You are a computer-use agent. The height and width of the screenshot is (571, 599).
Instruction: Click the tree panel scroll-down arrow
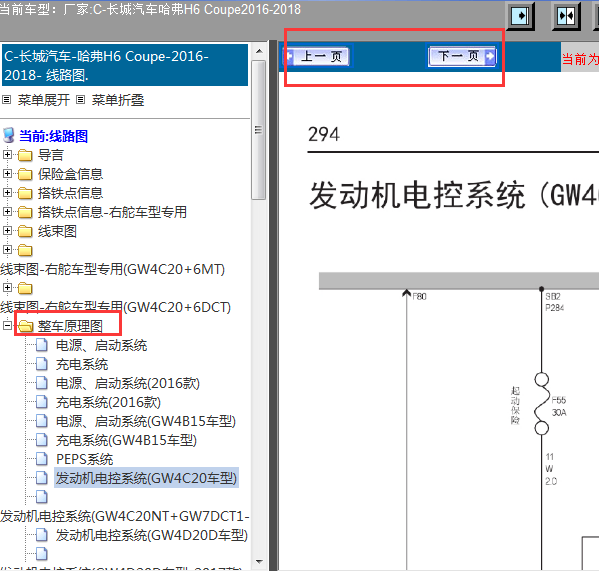click(259, 562)
